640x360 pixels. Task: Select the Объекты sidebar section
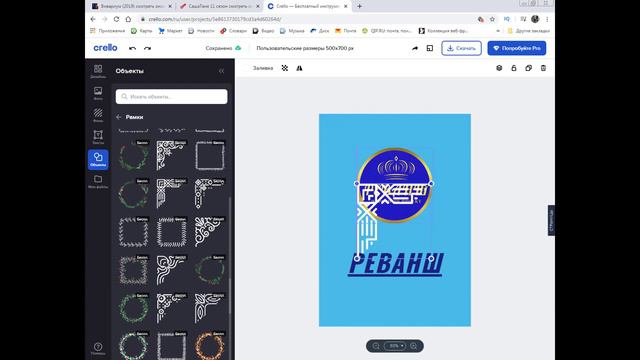click(98, 159)
